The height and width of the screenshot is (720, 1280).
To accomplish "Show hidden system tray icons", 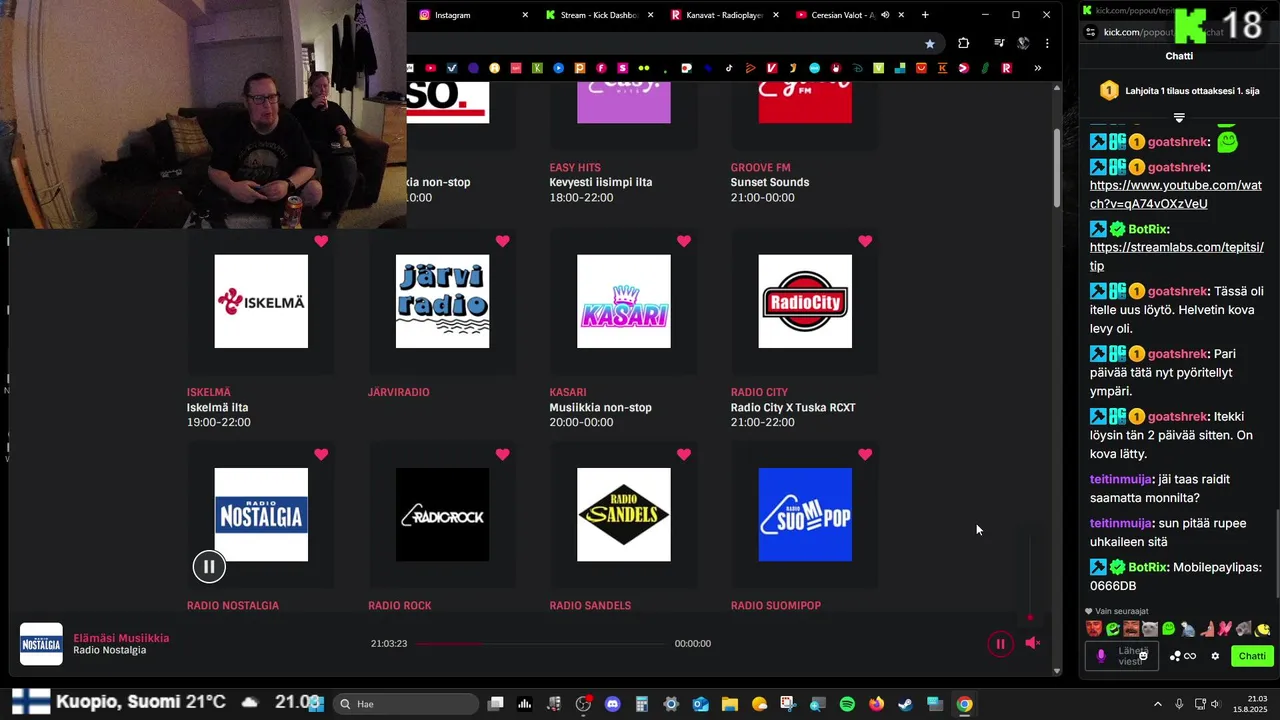I will coord(1158,704).
